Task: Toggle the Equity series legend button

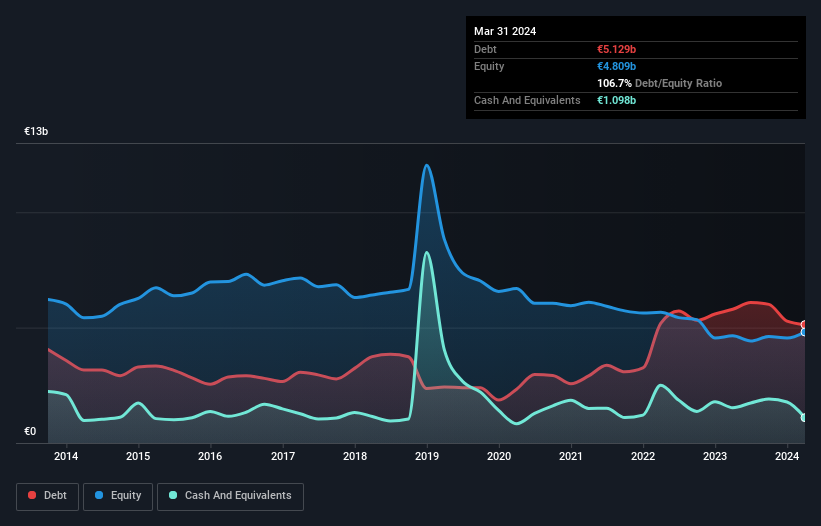Action: [x=118, y=496]
